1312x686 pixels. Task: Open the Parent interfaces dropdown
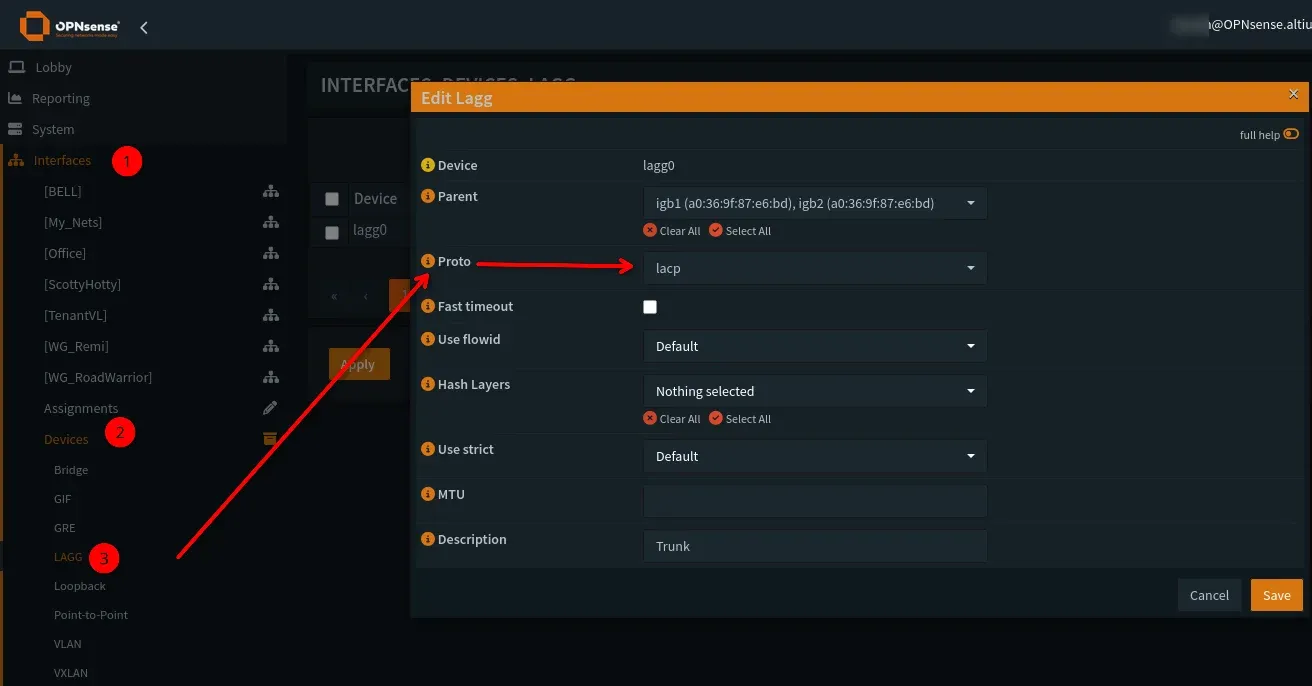815,203
